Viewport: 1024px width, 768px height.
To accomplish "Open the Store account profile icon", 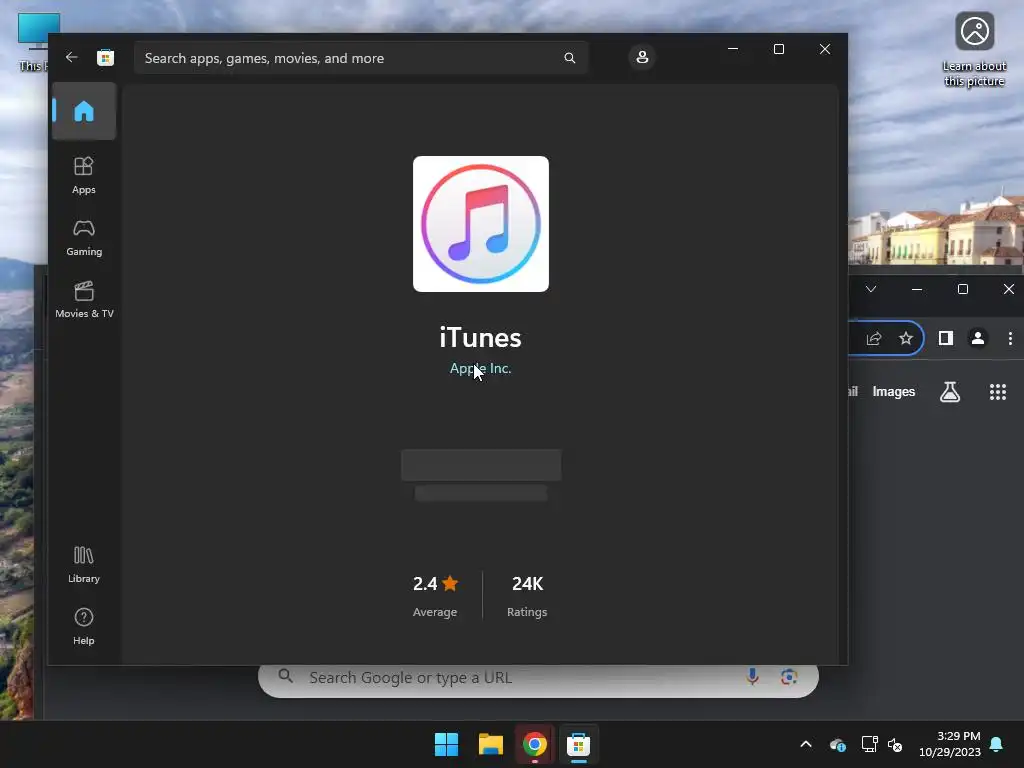I will 642,57.
